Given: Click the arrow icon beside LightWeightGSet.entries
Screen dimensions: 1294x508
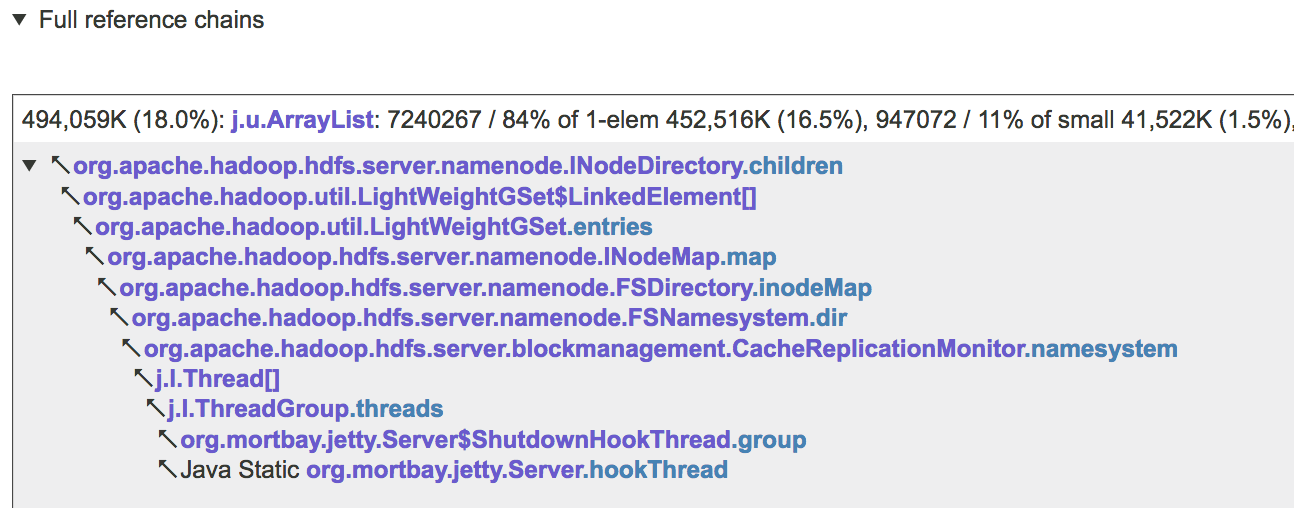Looking at the screenshot, I should pyautogui.click(x=83, y=226).
